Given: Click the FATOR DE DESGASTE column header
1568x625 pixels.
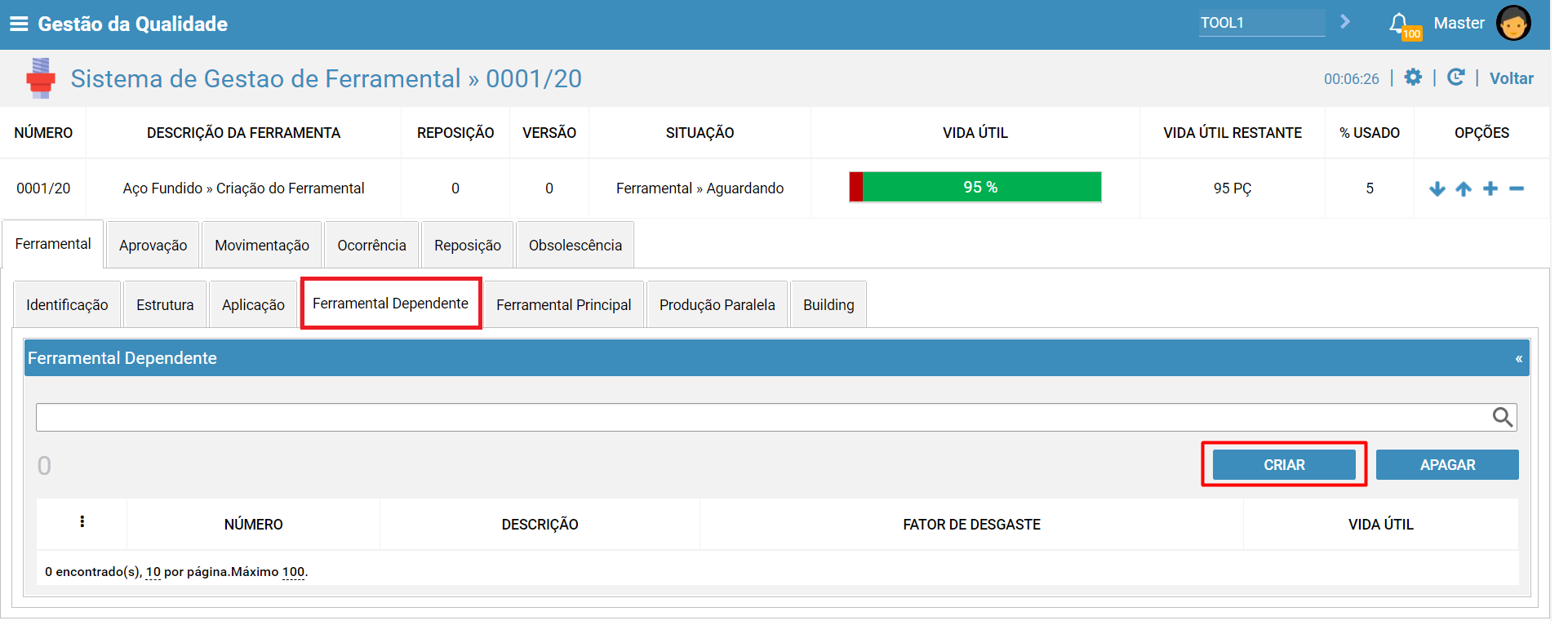Looking at the screenshot, I should point(971,525).
